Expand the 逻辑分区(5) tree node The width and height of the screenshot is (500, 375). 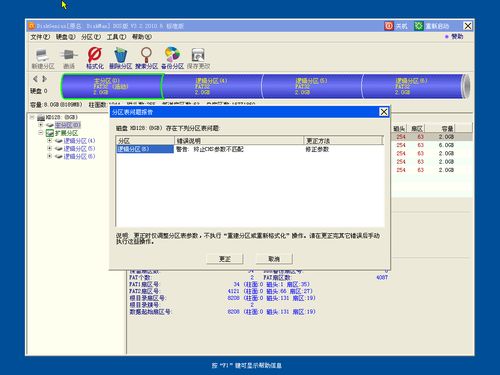click(49, 148)
